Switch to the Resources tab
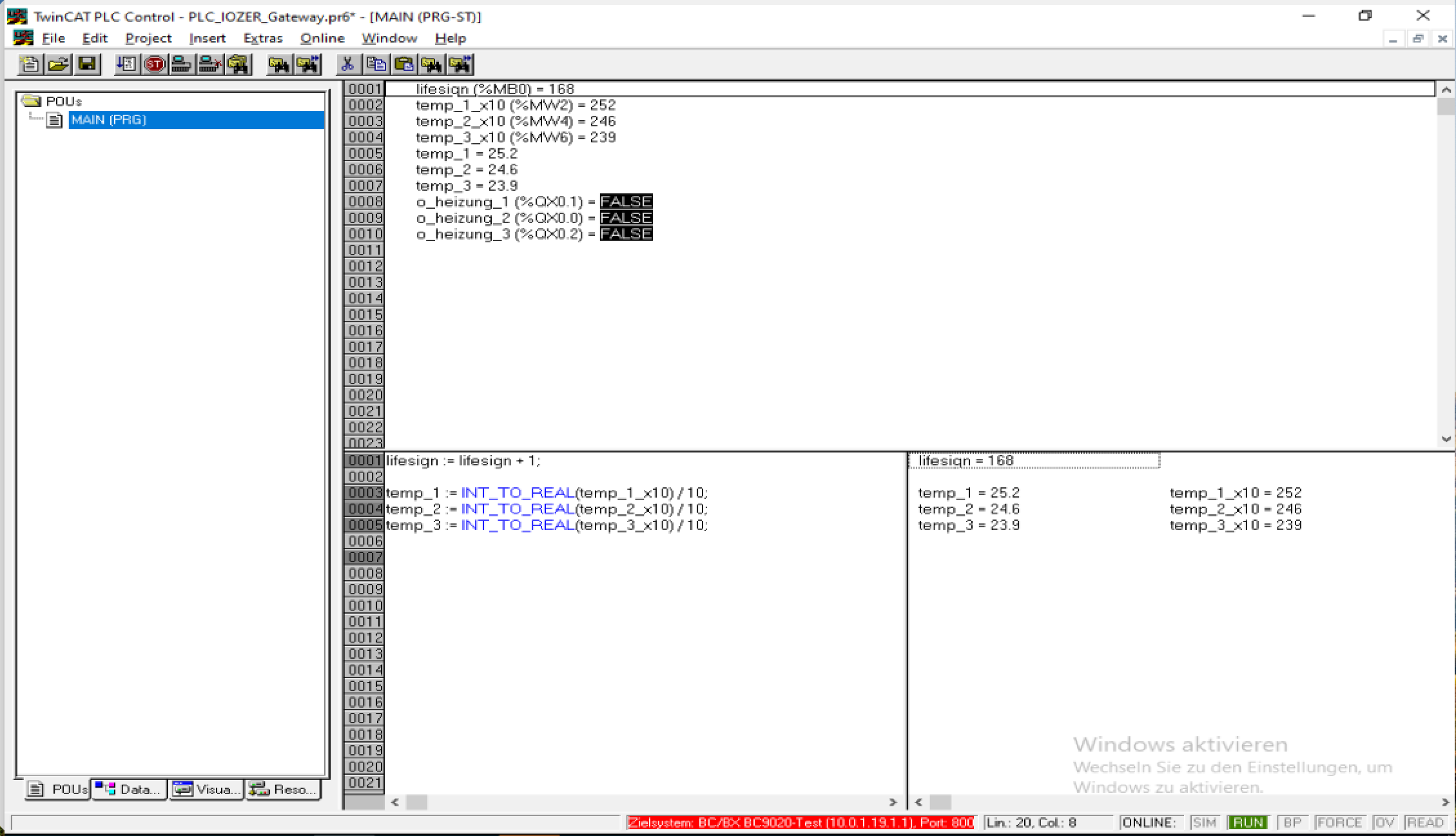The height and width of the screenshot is (836, 1456). click(284, 789)
